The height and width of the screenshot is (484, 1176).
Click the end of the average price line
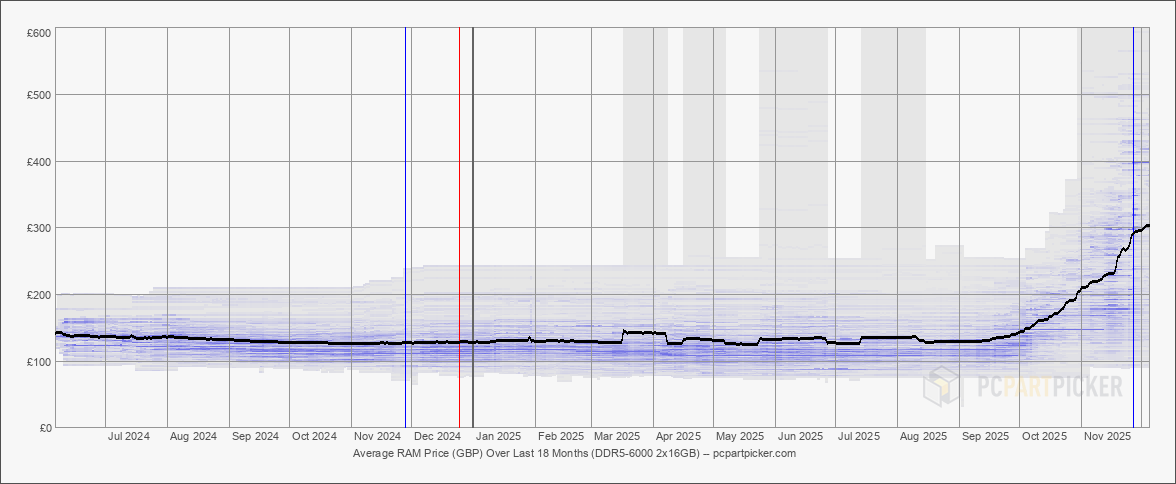pos(1147,226)
